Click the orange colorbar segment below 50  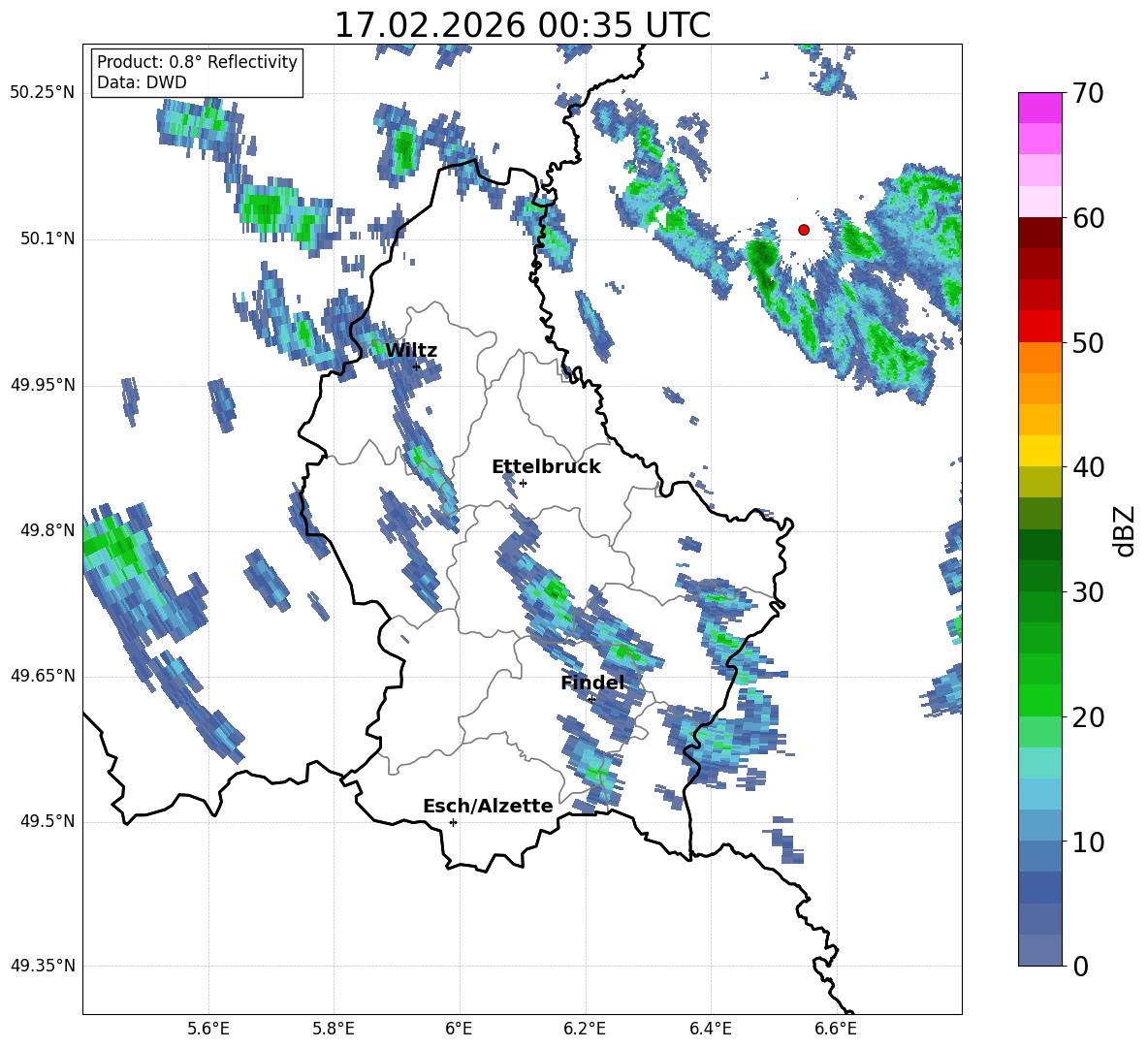(1039, 358)
